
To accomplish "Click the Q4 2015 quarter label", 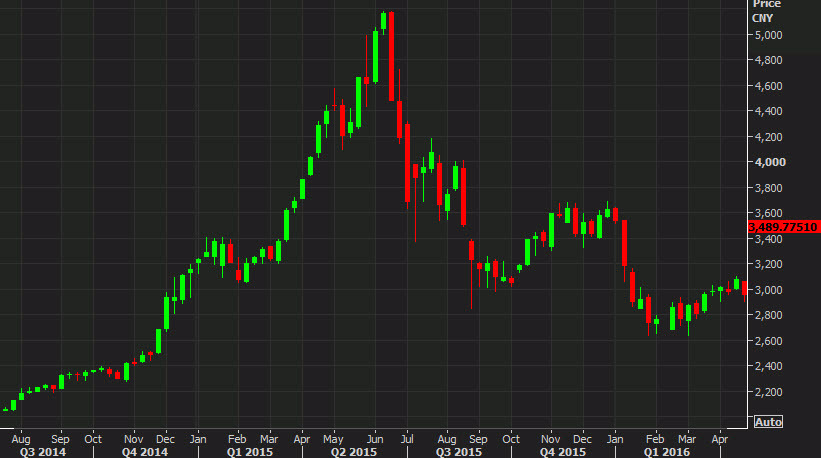I will [x=562, y=452].
